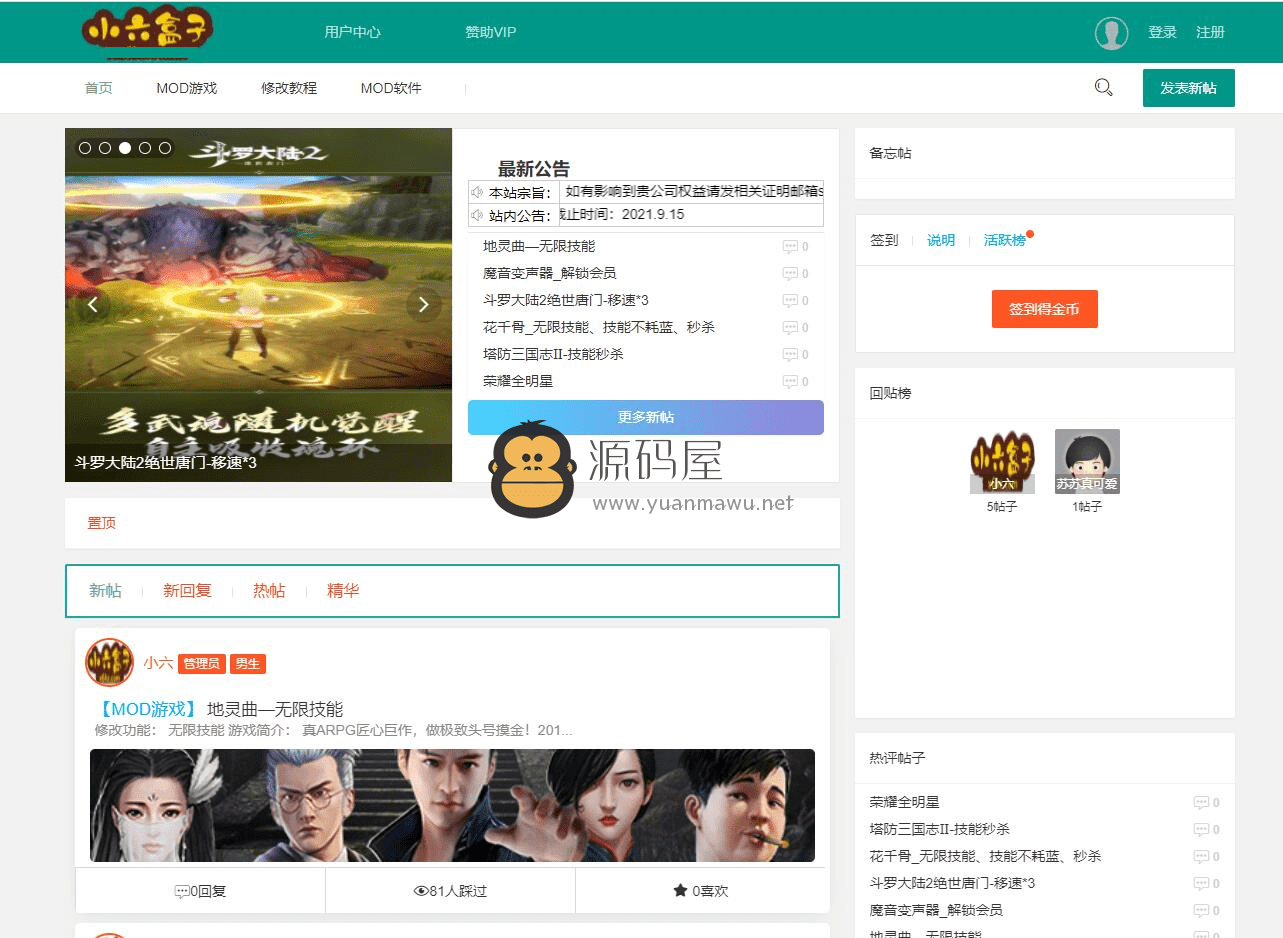
Task: Click 签到得金币 button
Action: point(1044,309)
